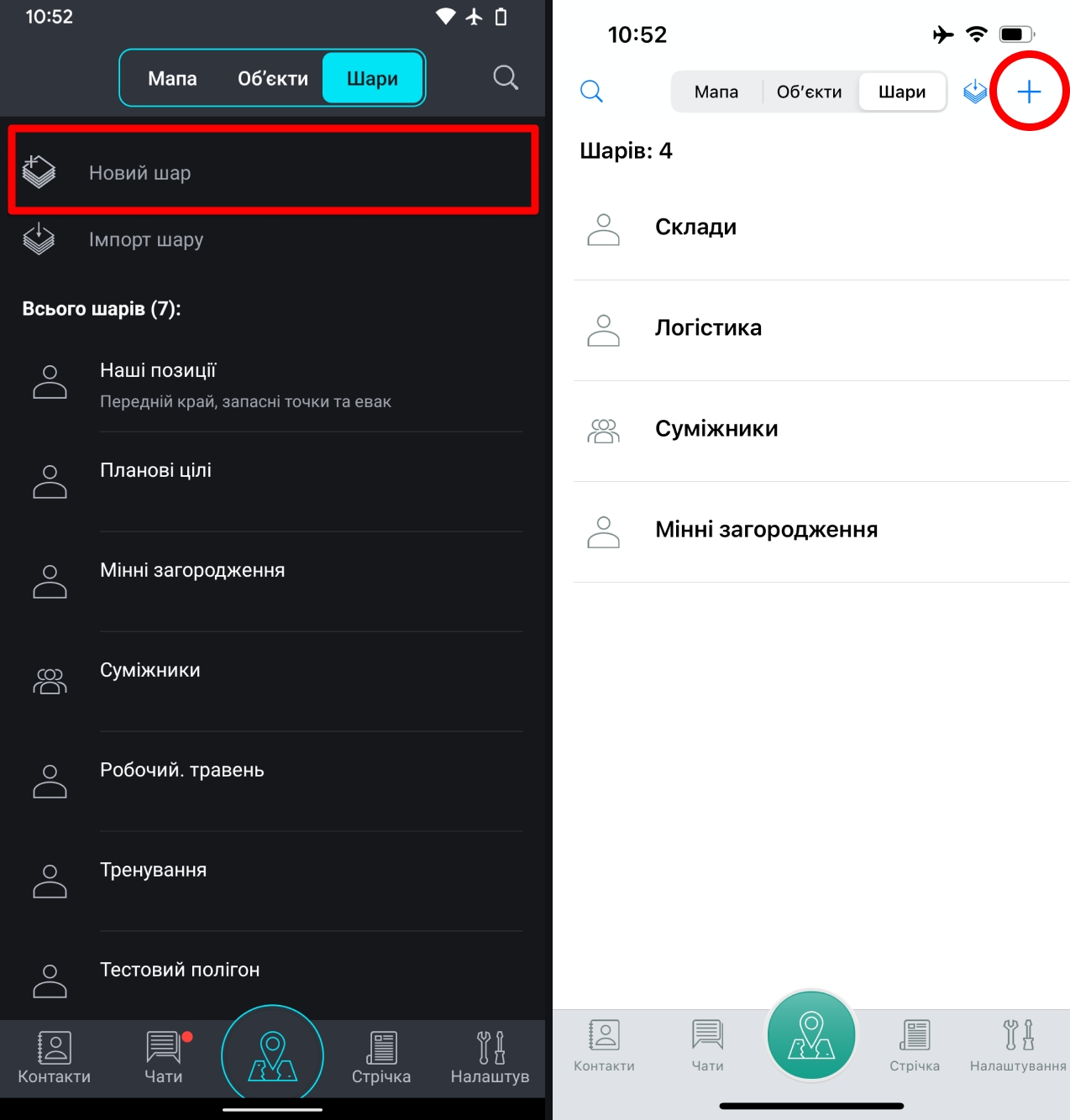This screenshot has width=1070, height=1120.
Task: Open the Наші позиції layer
Action: point(273,385)
